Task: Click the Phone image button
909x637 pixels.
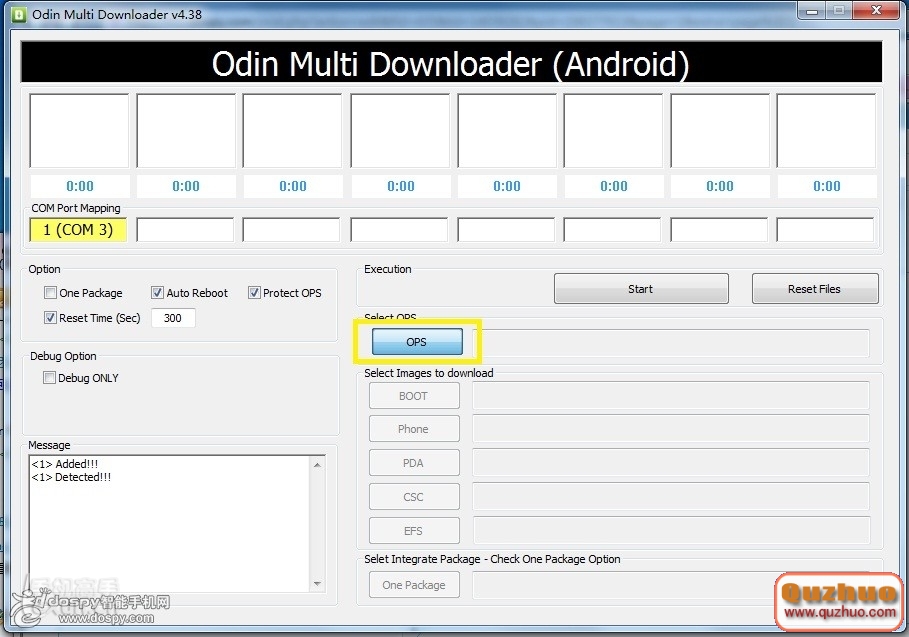Action: 414,429
